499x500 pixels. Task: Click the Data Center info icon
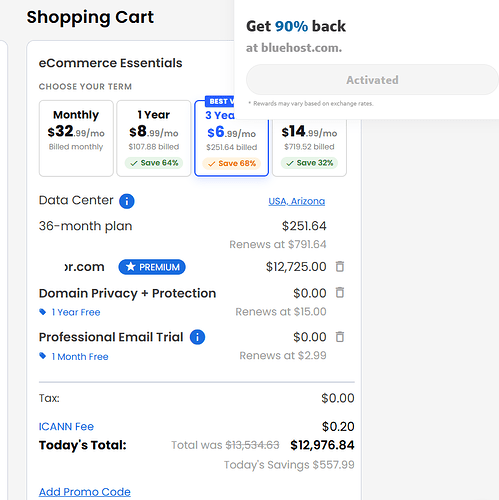pyautogui.click(x=127, y=201)
